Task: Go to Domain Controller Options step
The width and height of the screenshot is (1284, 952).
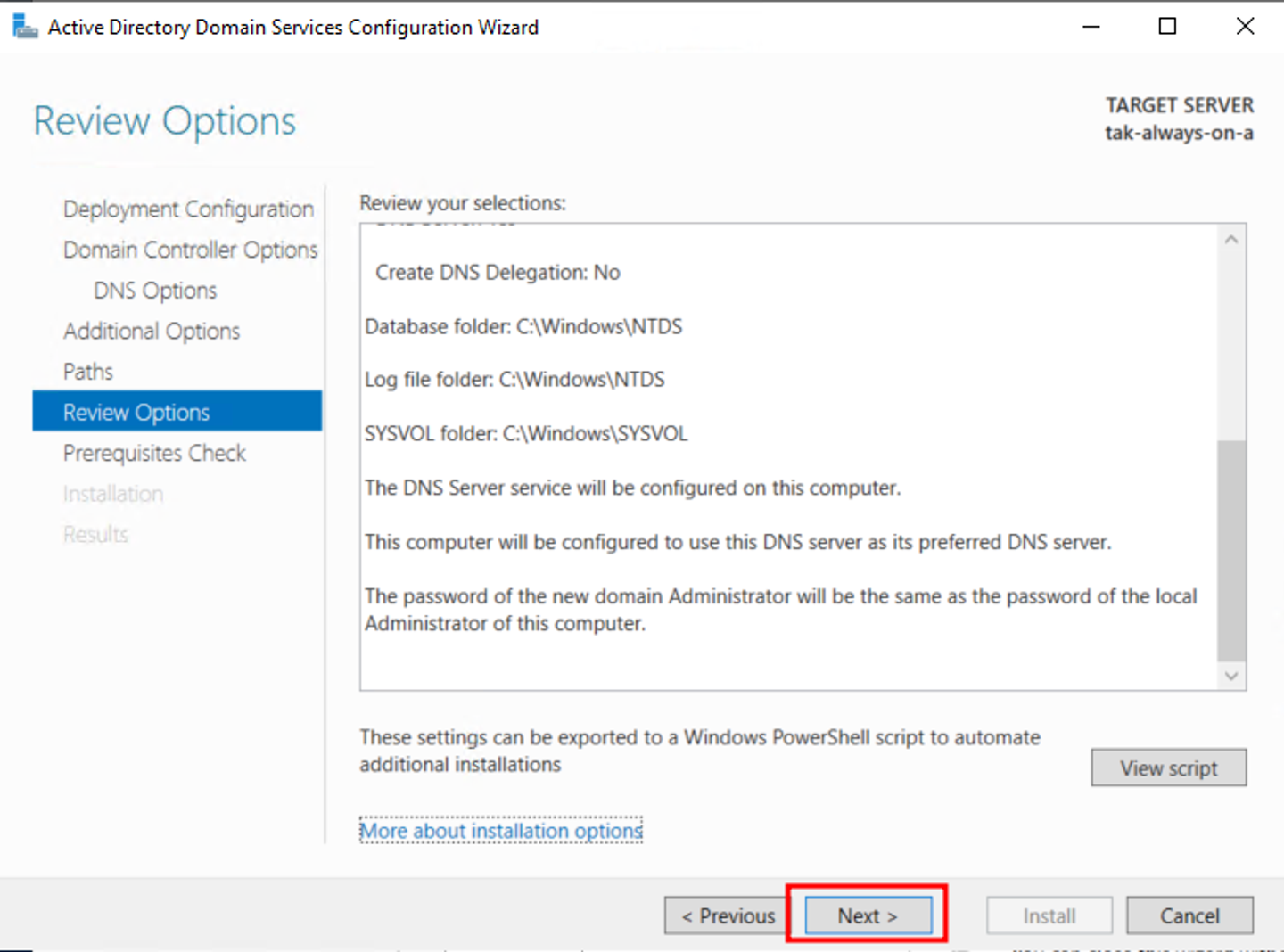Action: point(190,250)
